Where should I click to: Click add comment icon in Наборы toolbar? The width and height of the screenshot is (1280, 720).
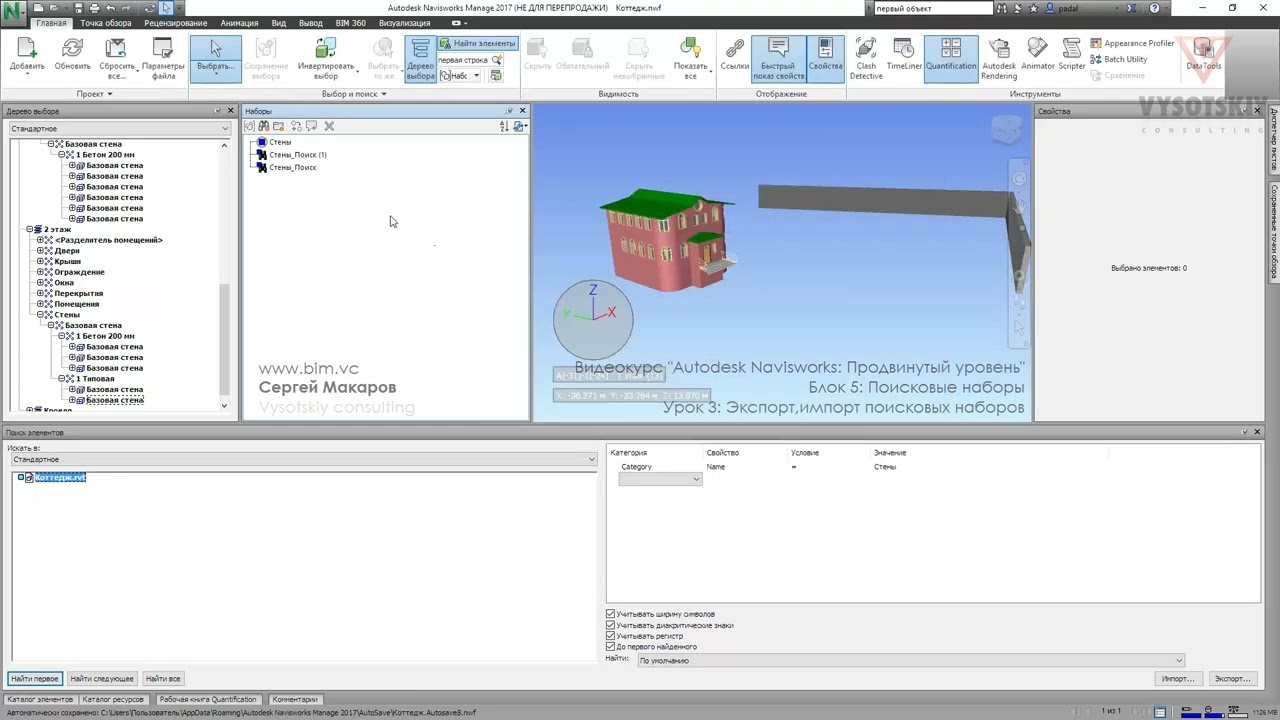click(312, 126)
